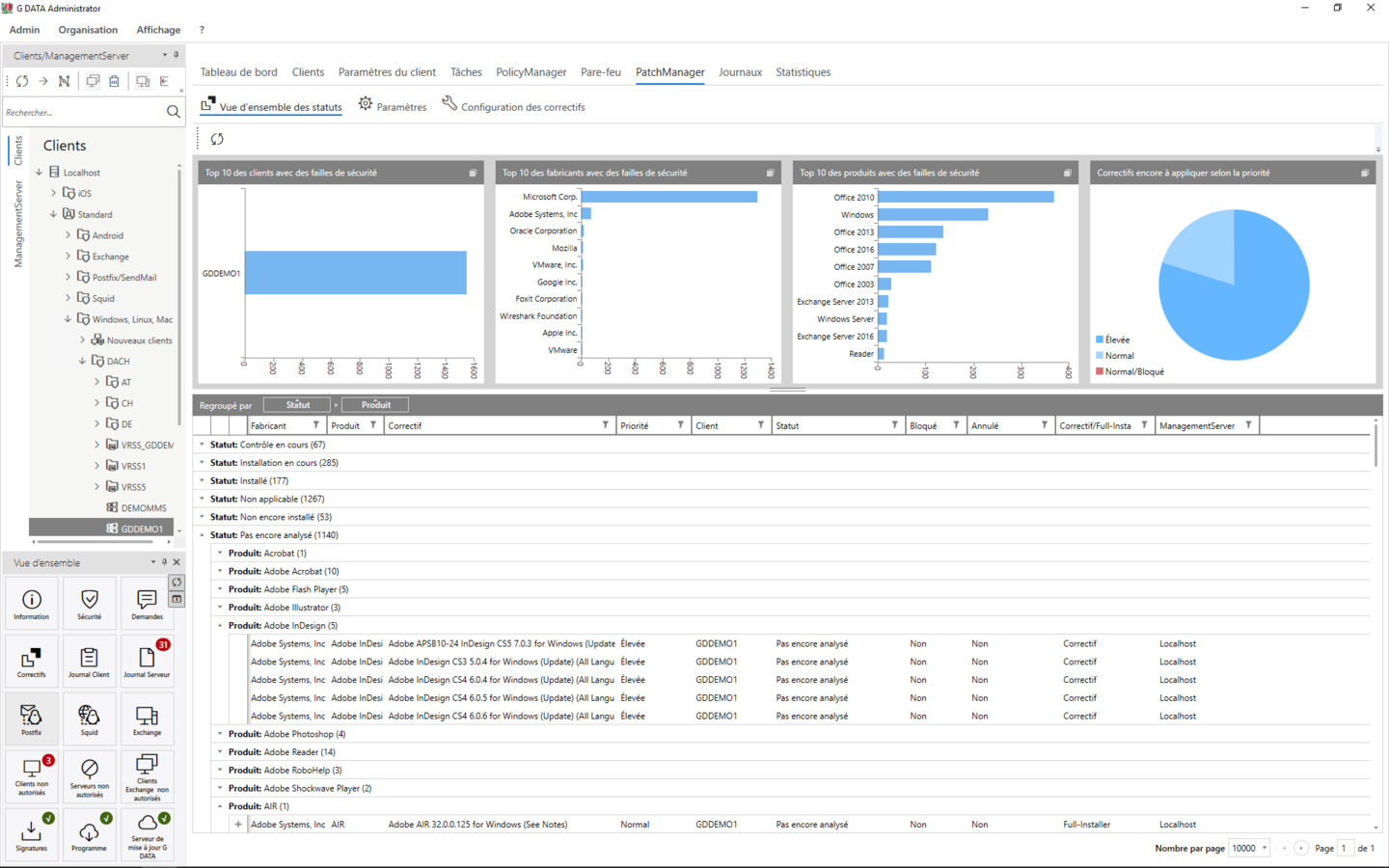This screenshot has width=1389, height=868.
Task: Switch to the Tableau de bord tab
Action: coord(239,72)
